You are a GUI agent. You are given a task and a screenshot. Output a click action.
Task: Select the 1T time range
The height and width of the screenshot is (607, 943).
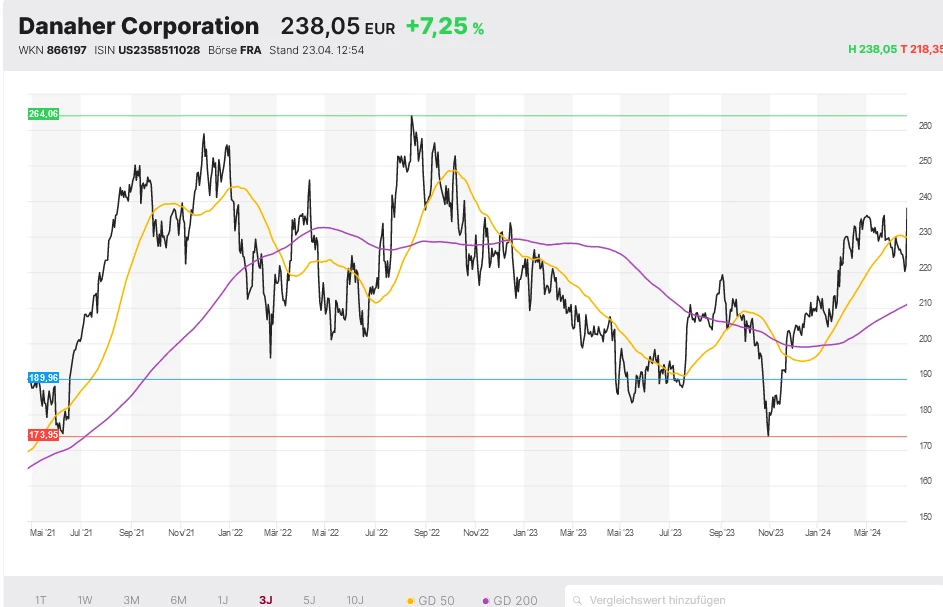(x=41, y=600)
